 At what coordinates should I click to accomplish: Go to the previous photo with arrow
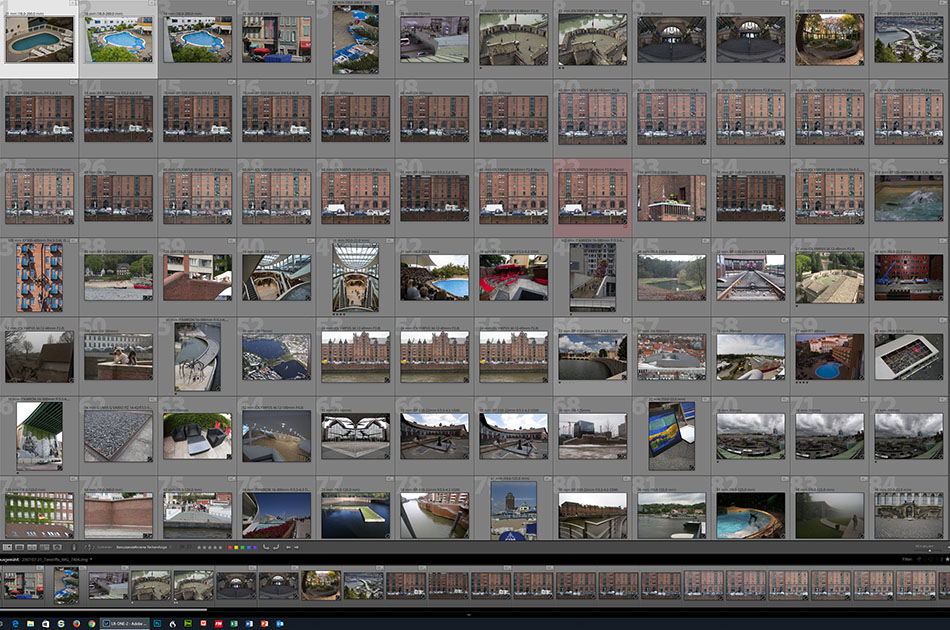[288, 547]
